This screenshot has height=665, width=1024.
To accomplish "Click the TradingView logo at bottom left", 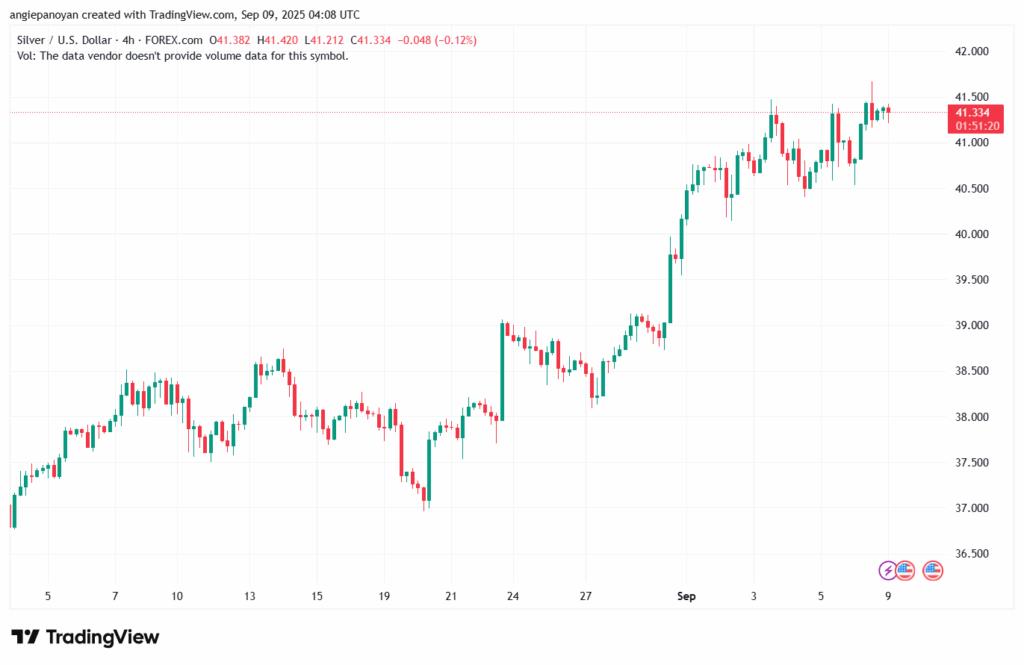I will pyautogui.click(x=85, y=637).
